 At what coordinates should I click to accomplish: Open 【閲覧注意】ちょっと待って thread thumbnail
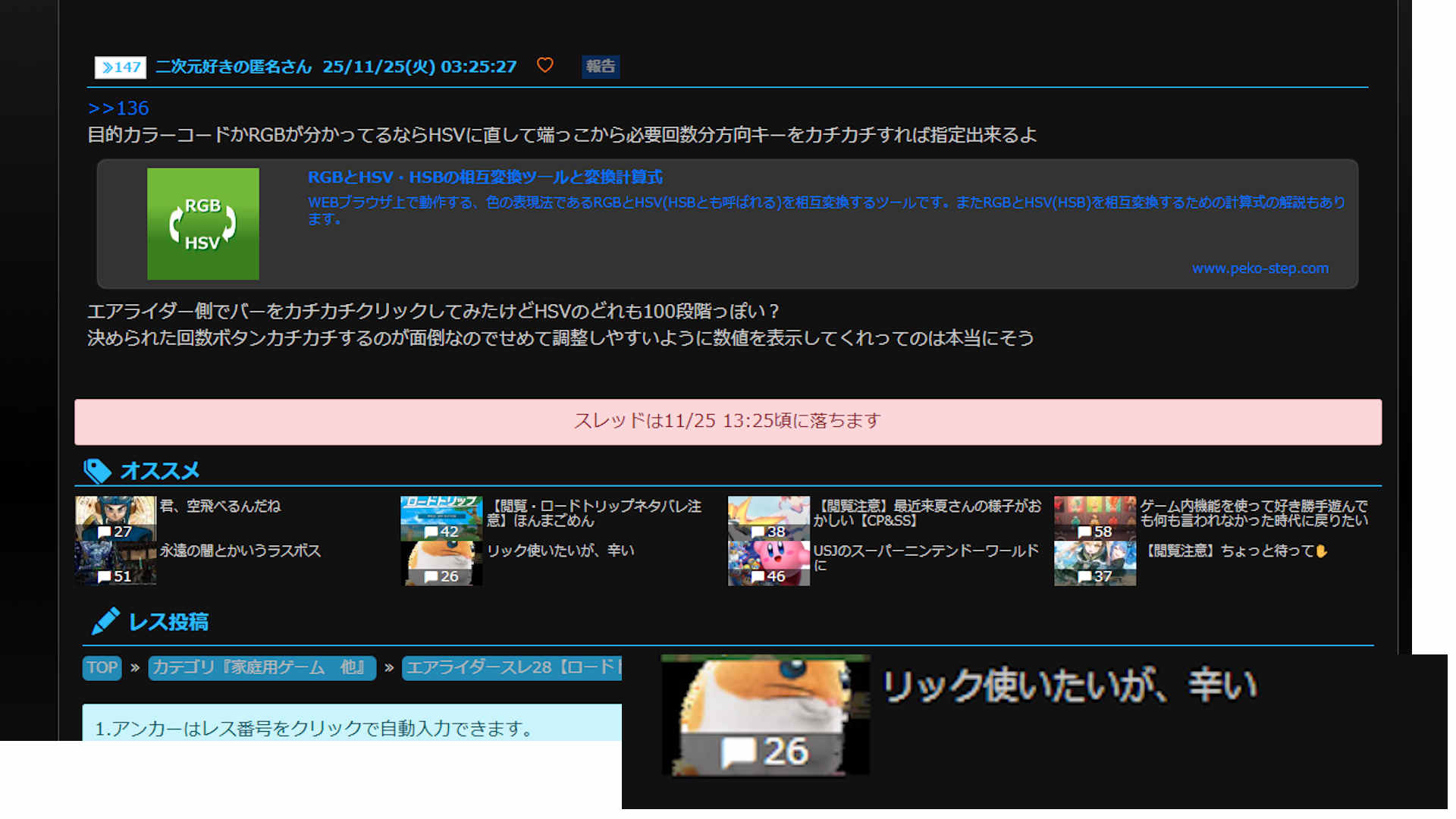[x=1094, y=563]
